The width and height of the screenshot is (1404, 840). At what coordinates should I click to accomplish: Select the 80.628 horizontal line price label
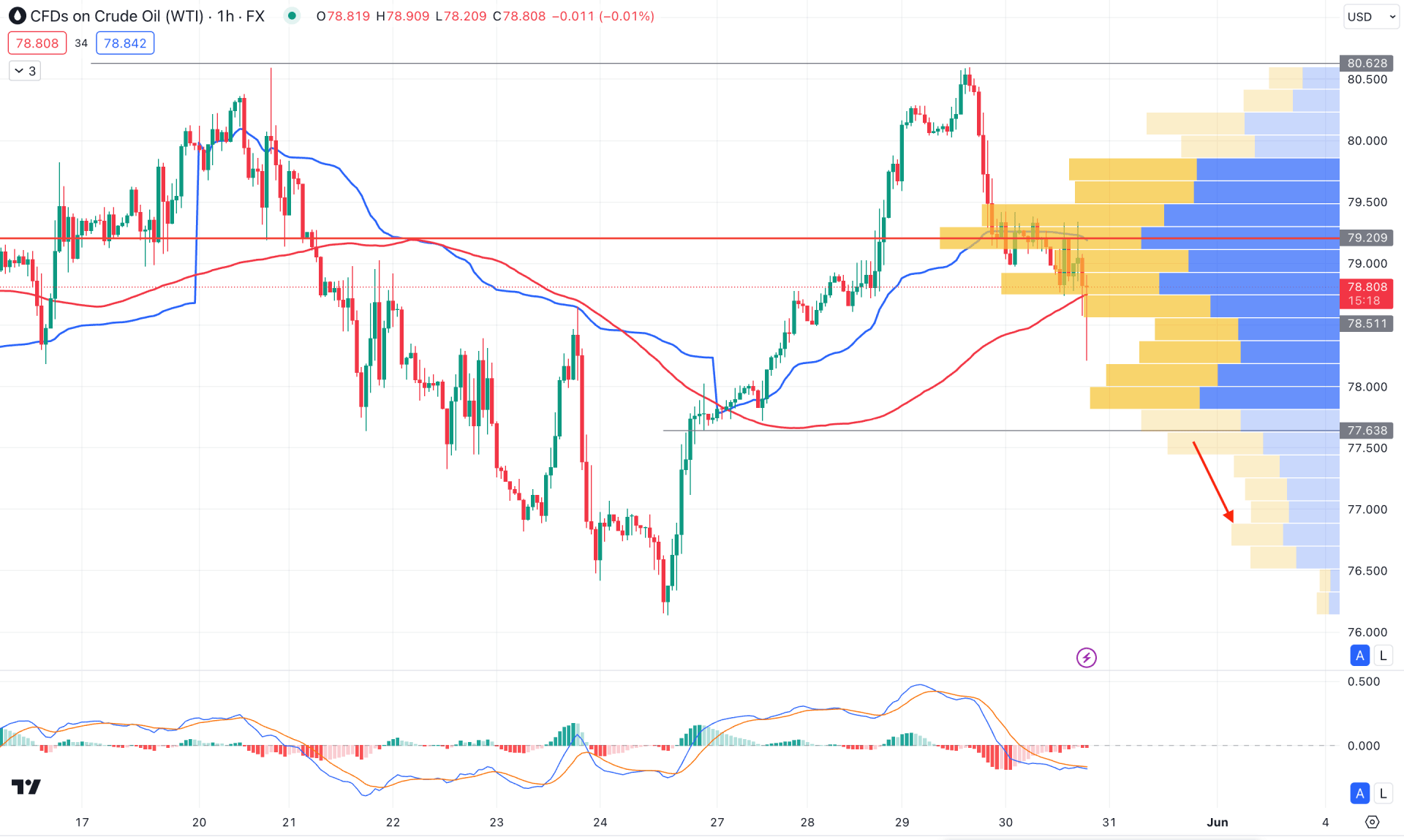pyautogui.click(x=1367, y=63)
